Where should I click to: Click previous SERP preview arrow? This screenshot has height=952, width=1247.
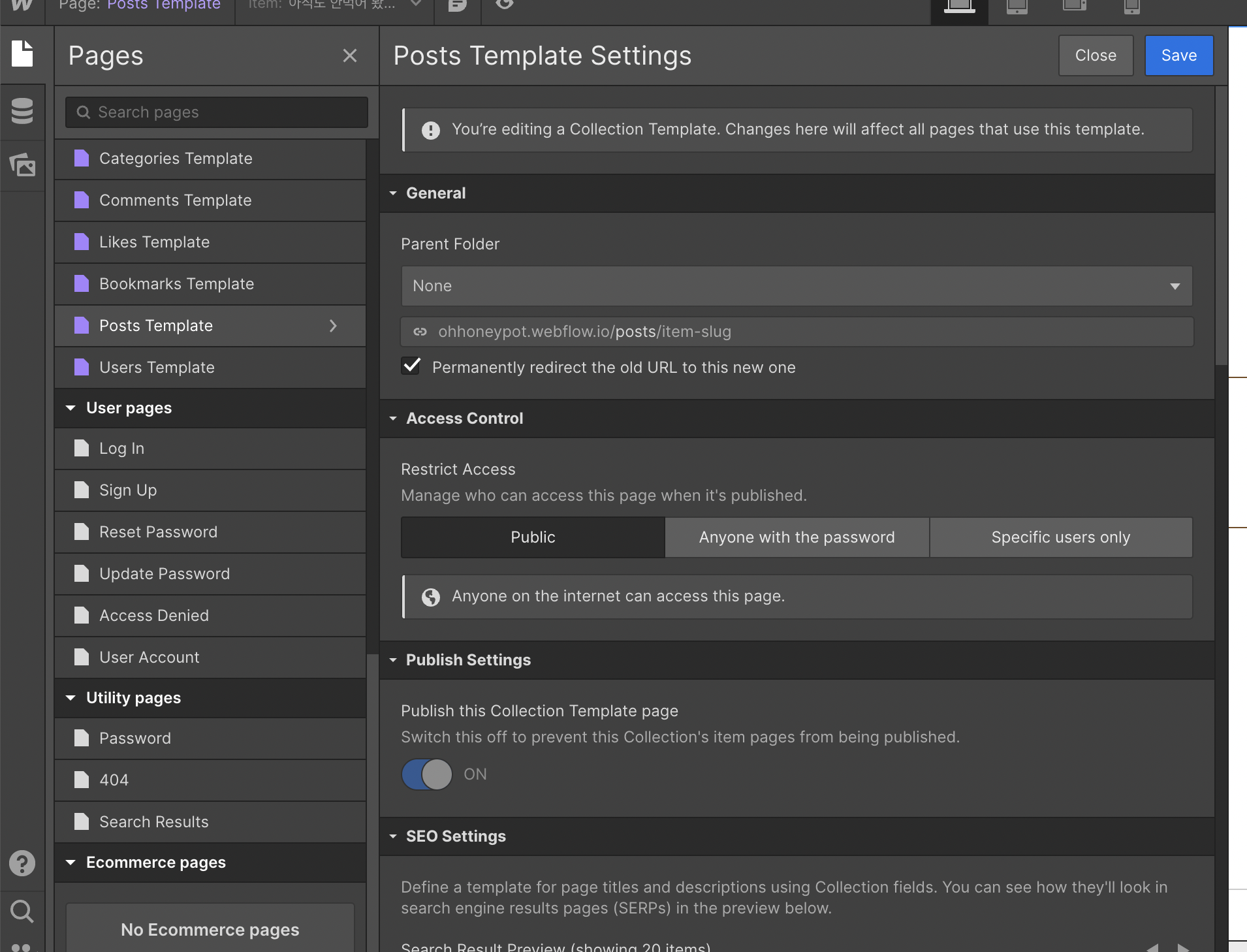[1153, 947]
